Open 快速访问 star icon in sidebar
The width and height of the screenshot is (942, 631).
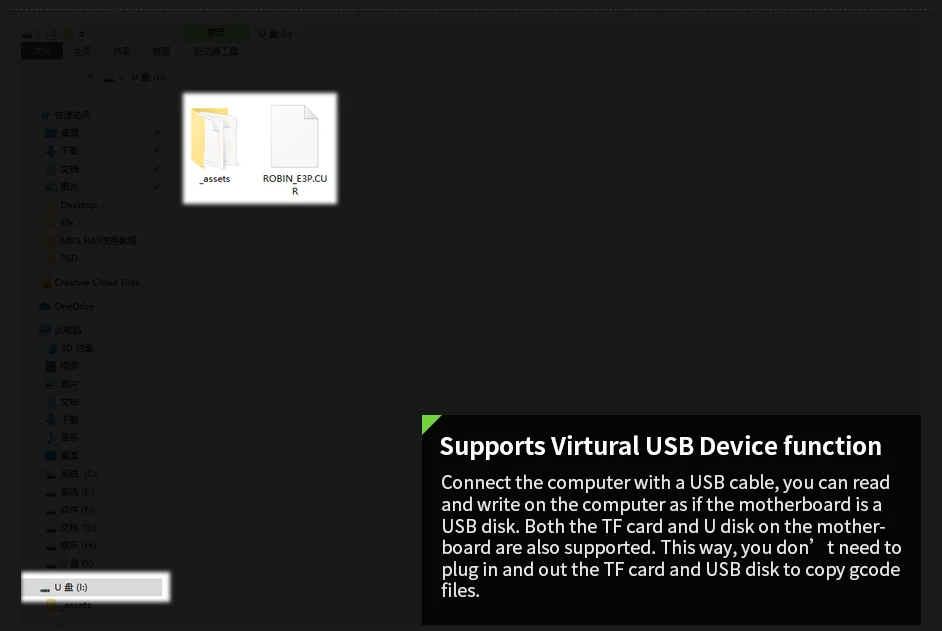click(45, 115)
